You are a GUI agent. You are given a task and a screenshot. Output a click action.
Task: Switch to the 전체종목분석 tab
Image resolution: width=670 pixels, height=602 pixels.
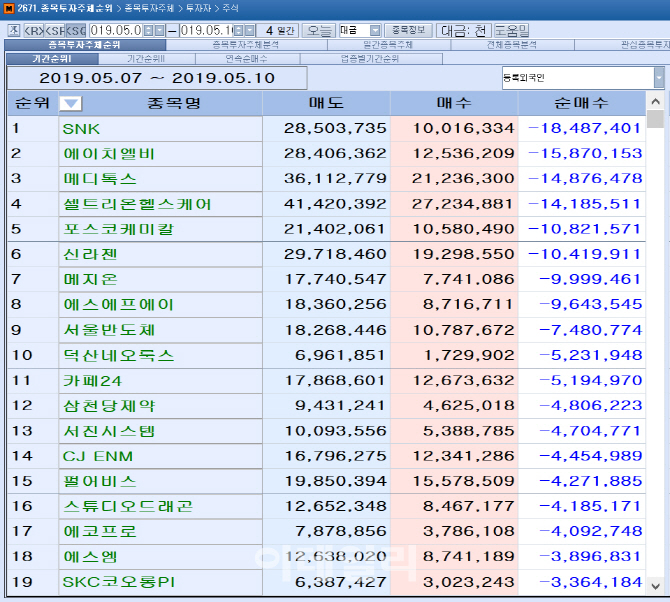[512, 45]
